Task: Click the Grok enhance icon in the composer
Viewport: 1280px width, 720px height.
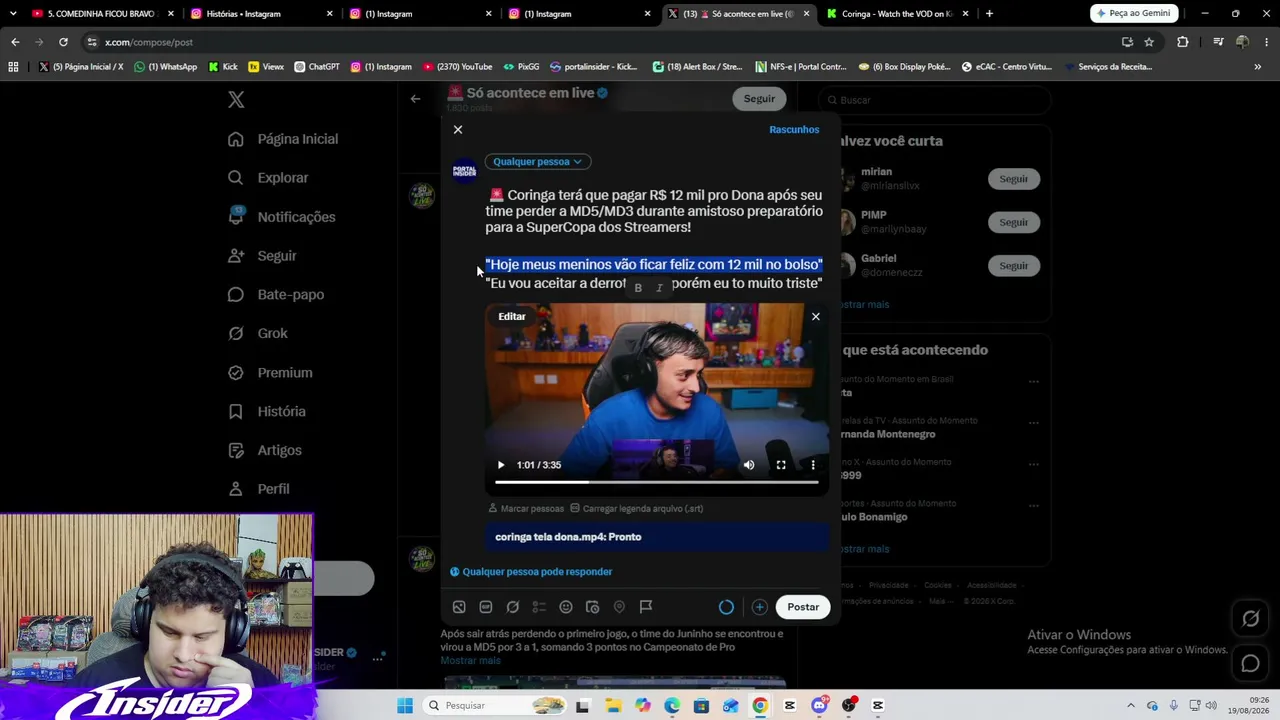Action: (513, 607)
